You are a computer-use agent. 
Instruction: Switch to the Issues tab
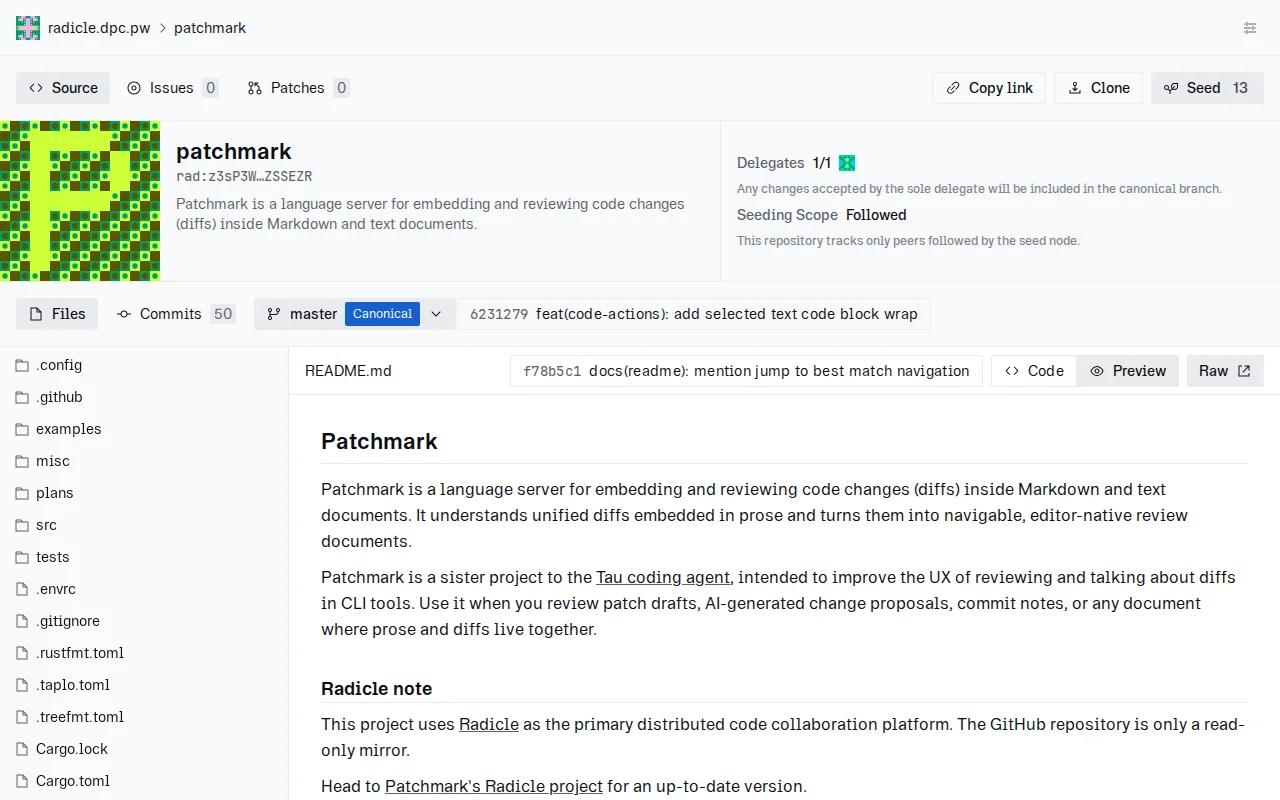coord(172,88)
